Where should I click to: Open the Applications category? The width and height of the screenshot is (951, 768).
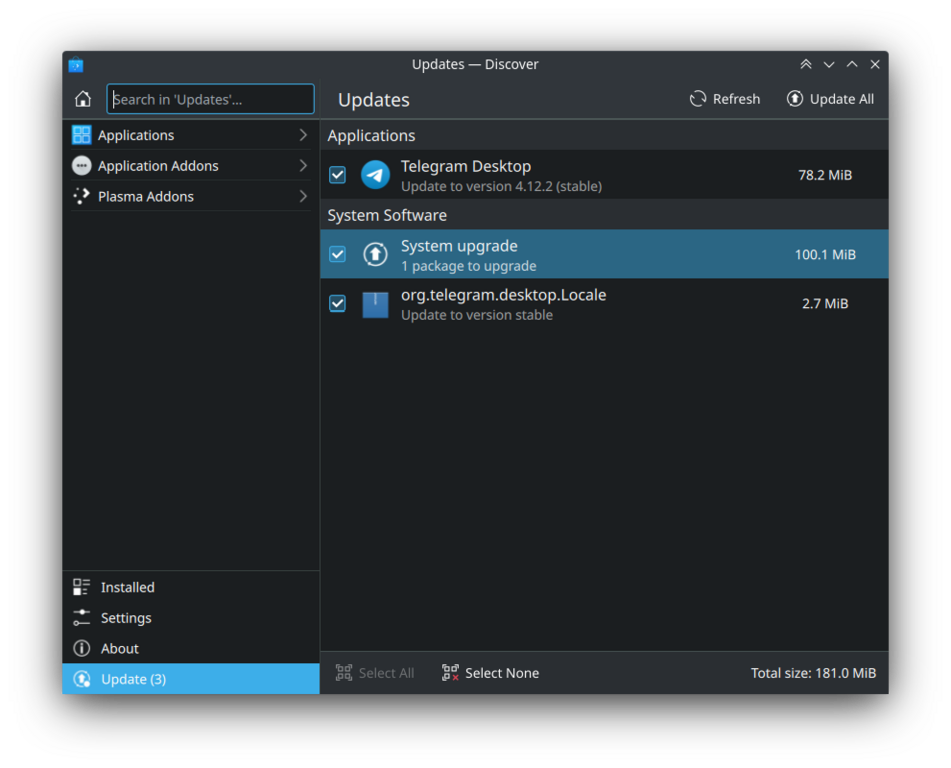click(190, 135)
